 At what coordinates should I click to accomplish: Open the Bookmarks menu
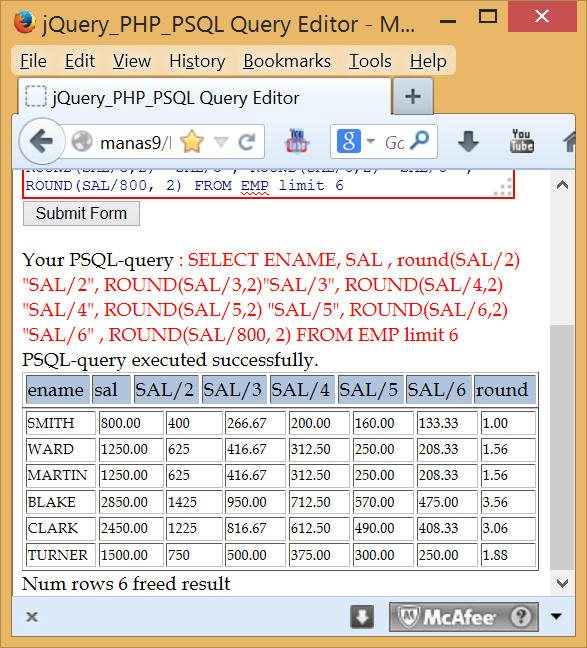pyautogui.click(x=287, y=61)
